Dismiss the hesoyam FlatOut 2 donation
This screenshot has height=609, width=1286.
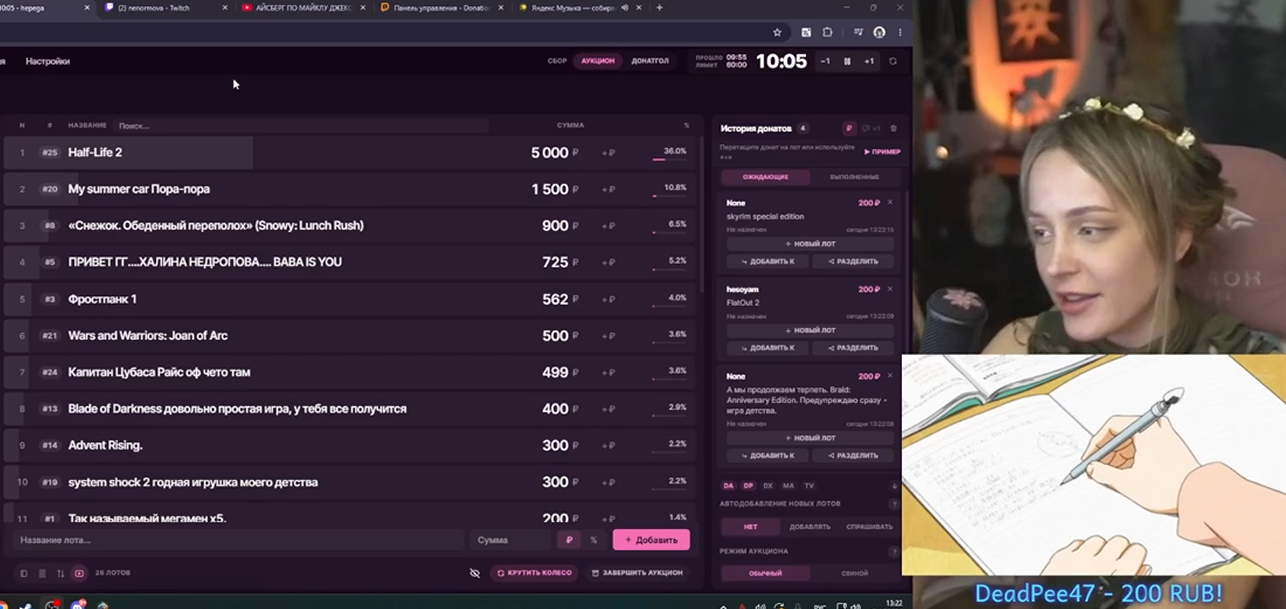tap(890, 289)
